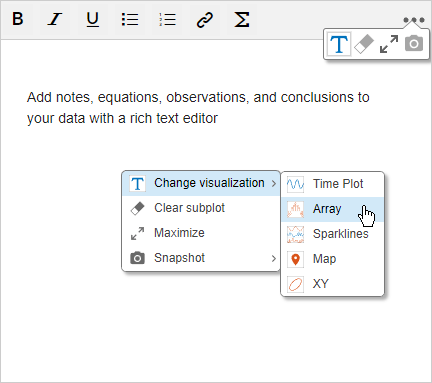432x383 pixels.
Task: Choose Map visualization
Action: pos(333,259)
